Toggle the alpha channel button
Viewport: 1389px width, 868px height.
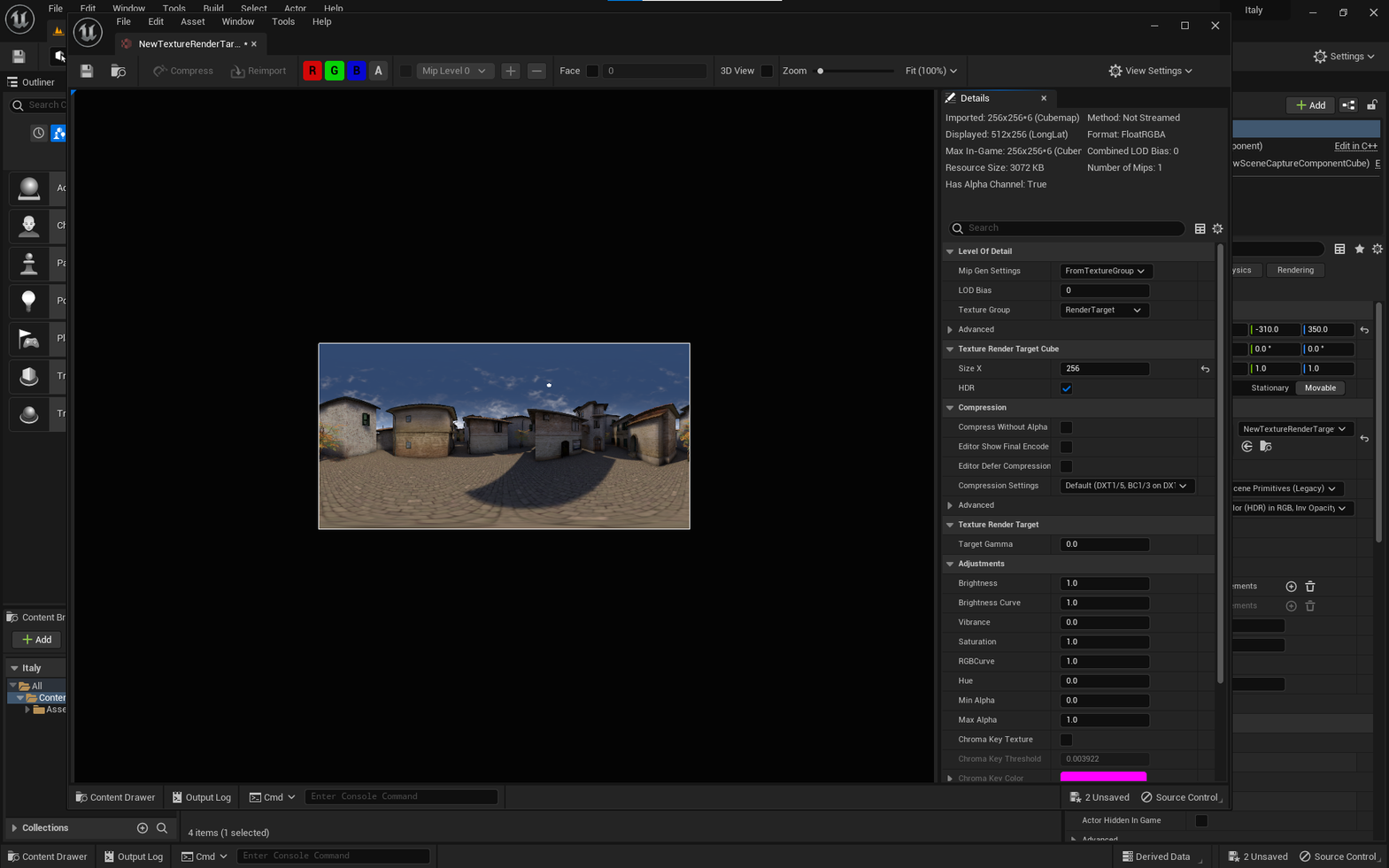(378, 71)
